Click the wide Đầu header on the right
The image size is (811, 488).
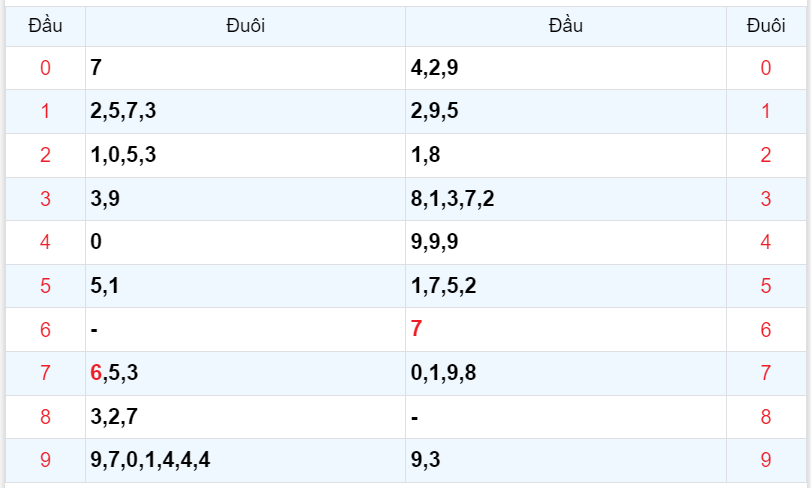[x=566, y=26]
